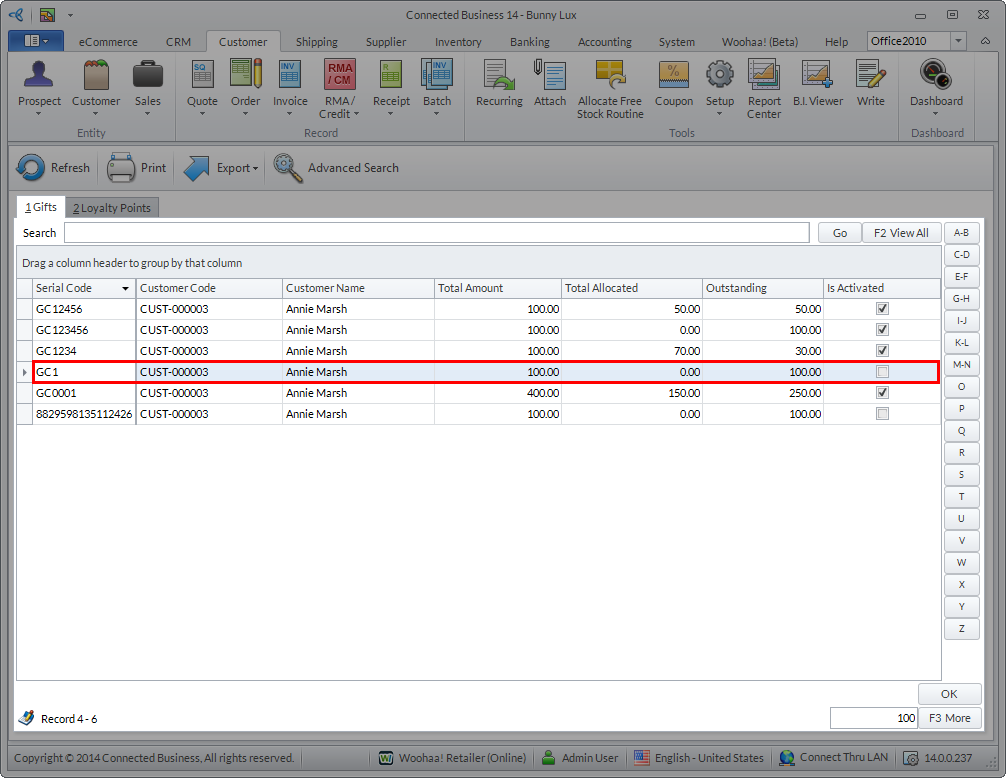Screen dimensions: 1006x778
Task: Switch to the Inventory ribbon tab
Action: pyautogui.click(x=458, y=42)
